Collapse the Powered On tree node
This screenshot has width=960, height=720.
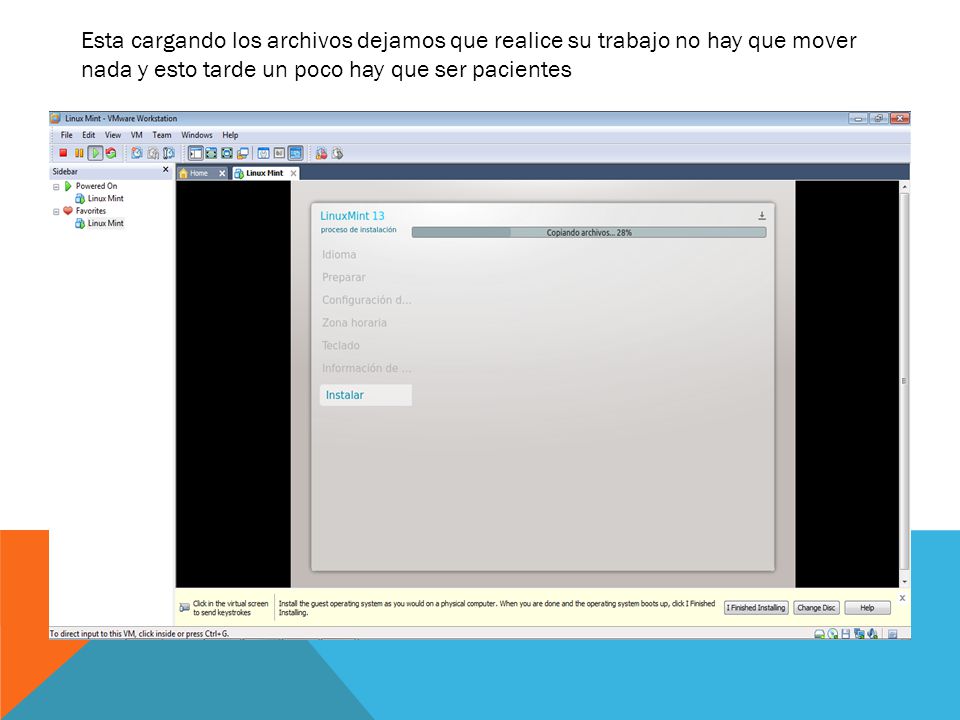tap(56, 187)
